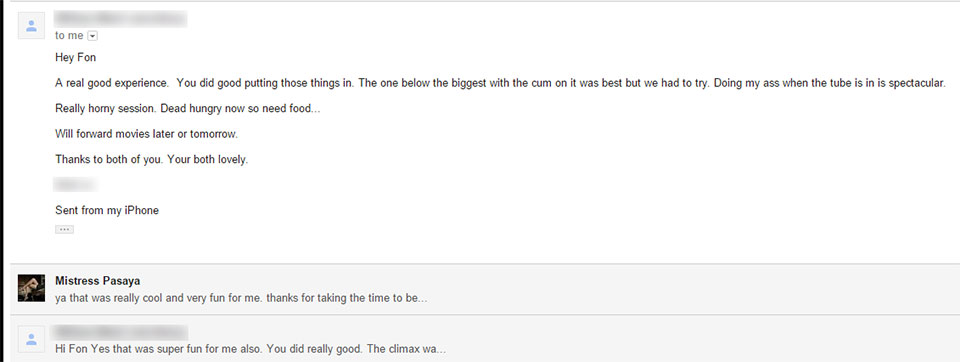Click the bottom message's default avatar icon
Image resolution: width=960 pixels, height=362 pixels.
pos(31,339)
